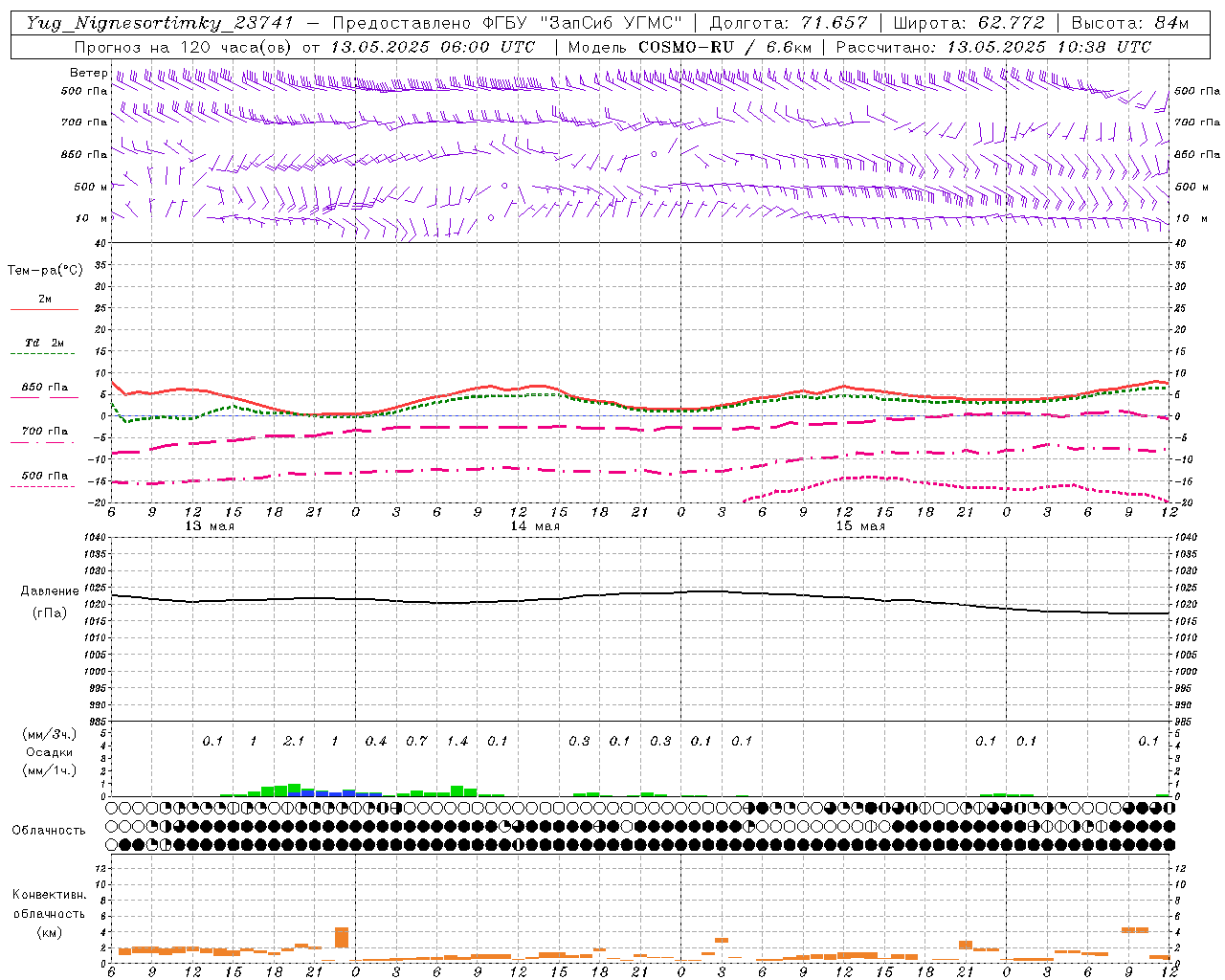The image size is (1225, 980).
Task: Click the 2.1 precipitation amount value
Action: click(x=294, y=742)
